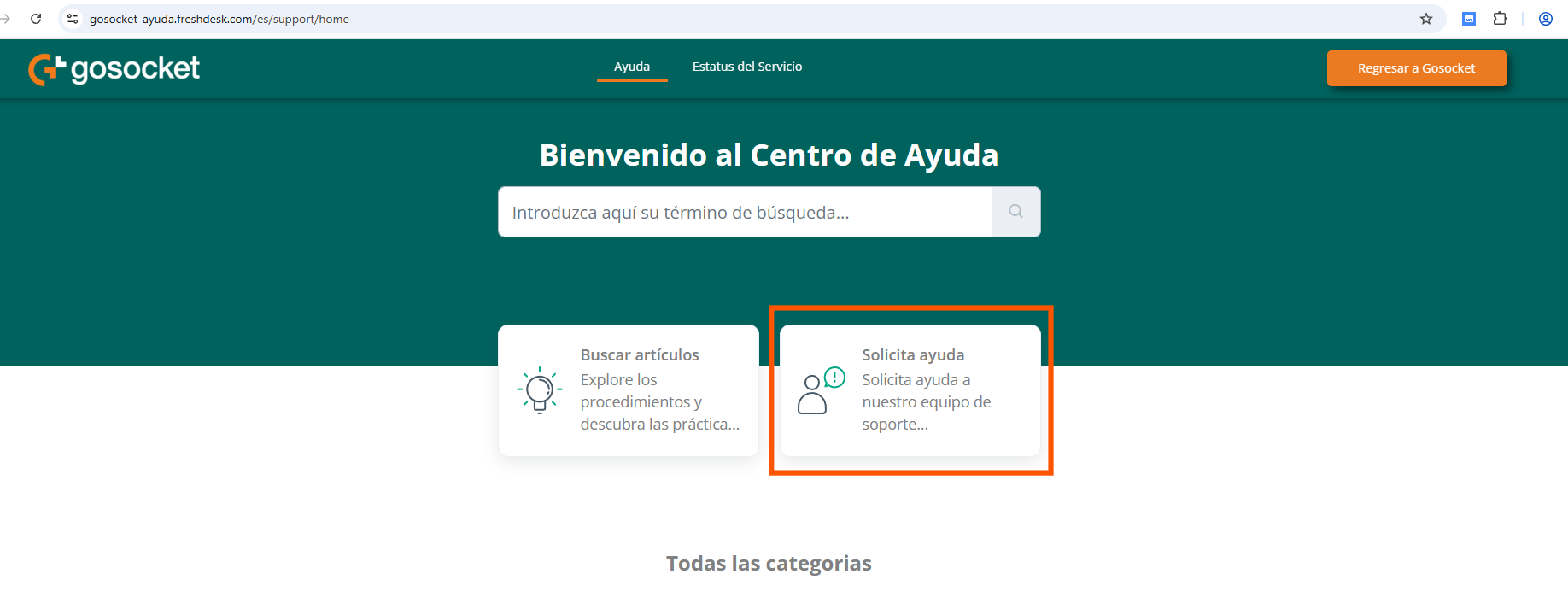Click the Bienvenido al Centro de Ayuda heading
Image resolution: width=1568 pixels, height=615 pixels.
click(x=769, y=155)
